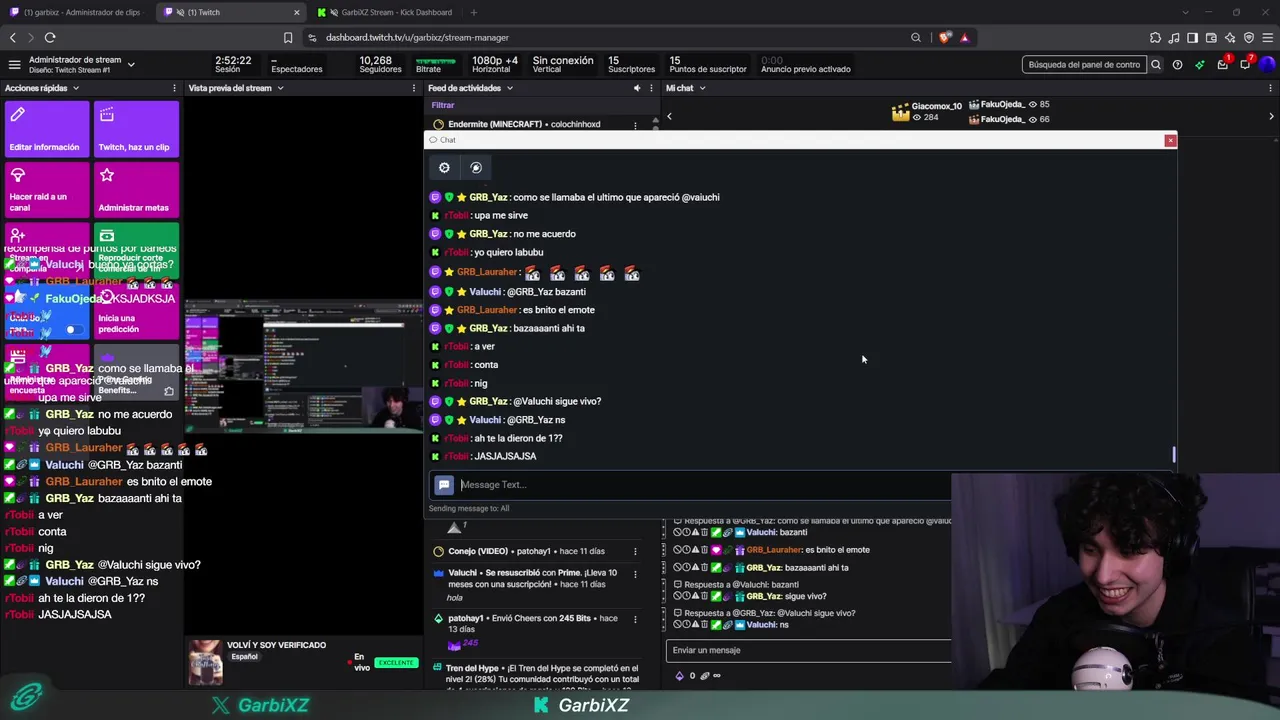Open Acciones rápidas panel options menu
This screenshot has width=1280, height=720.
click(x=175, y=88)
